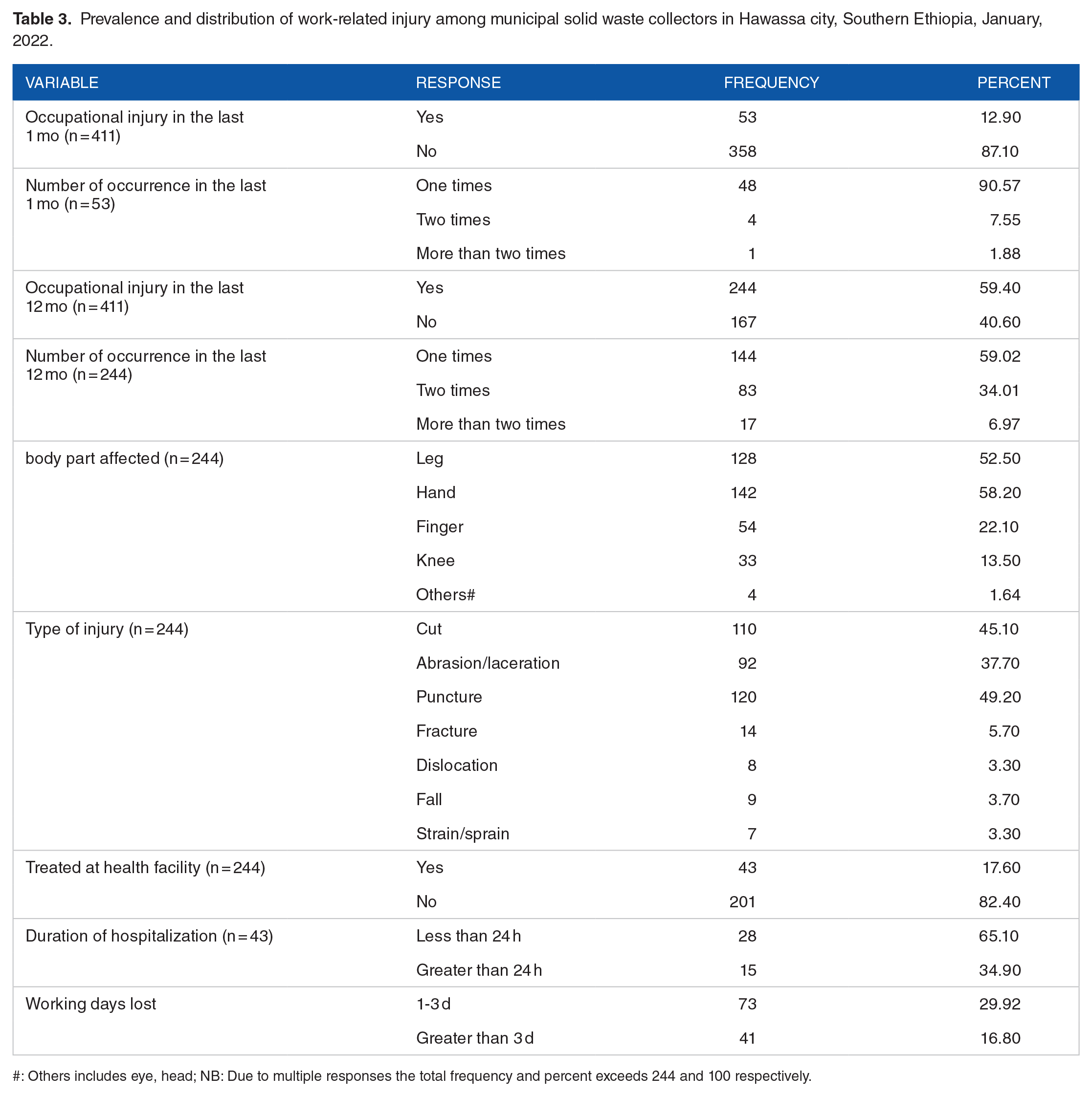Select the Table 3 caption label

click(42, 19)
